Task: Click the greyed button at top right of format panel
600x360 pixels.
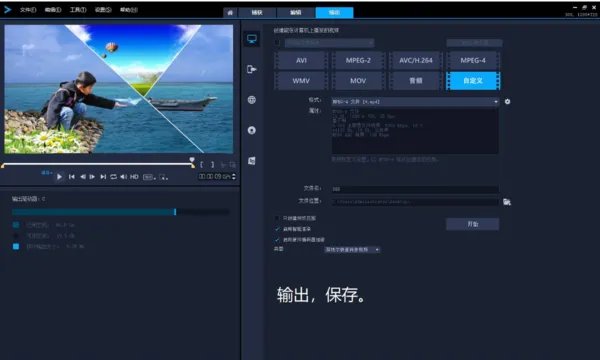Action: click(474, 43)
